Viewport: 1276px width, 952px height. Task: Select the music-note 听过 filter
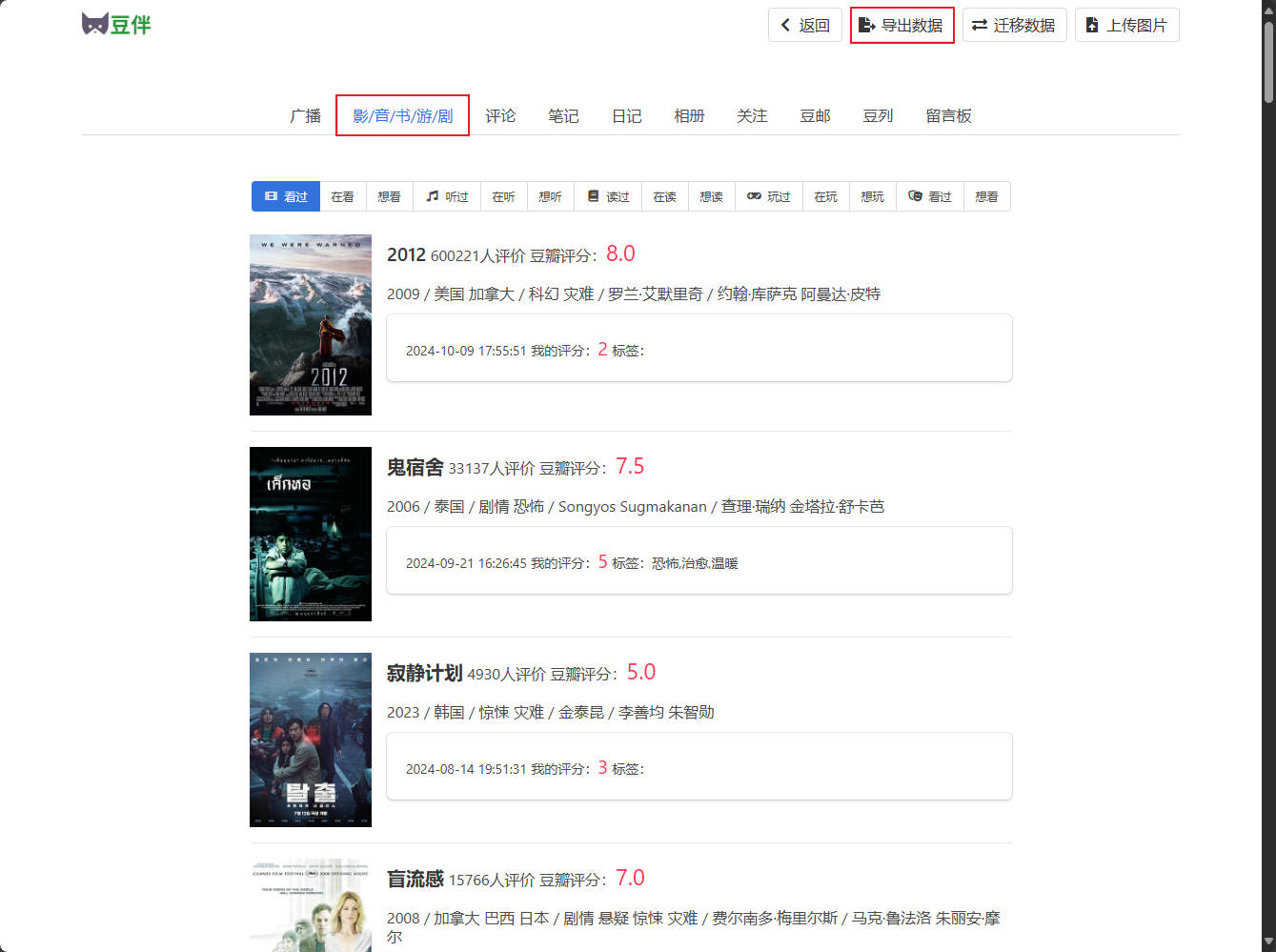[x=447, y=196]
